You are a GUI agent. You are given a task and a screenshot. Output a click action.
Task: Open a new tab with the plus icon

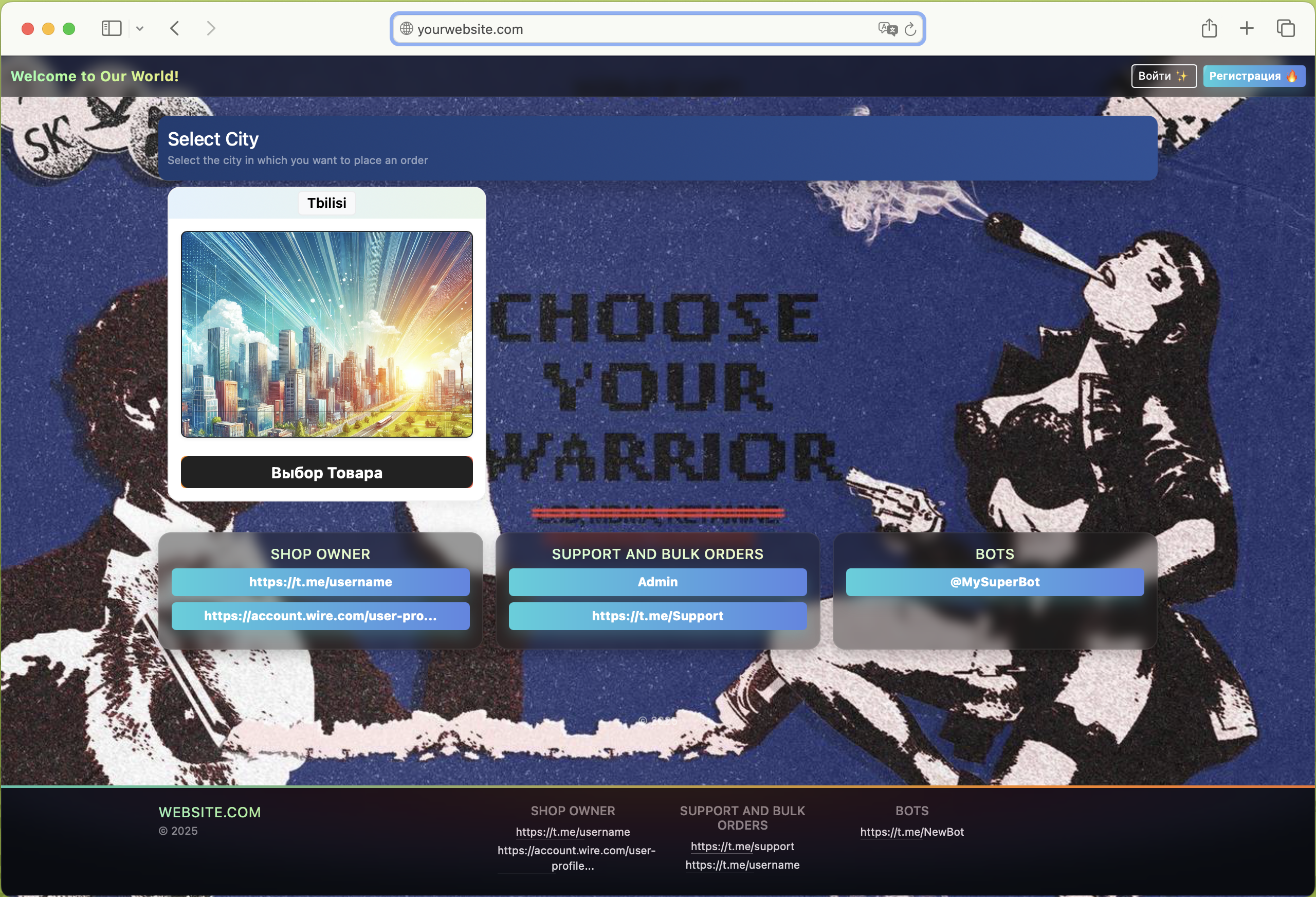1247,28
